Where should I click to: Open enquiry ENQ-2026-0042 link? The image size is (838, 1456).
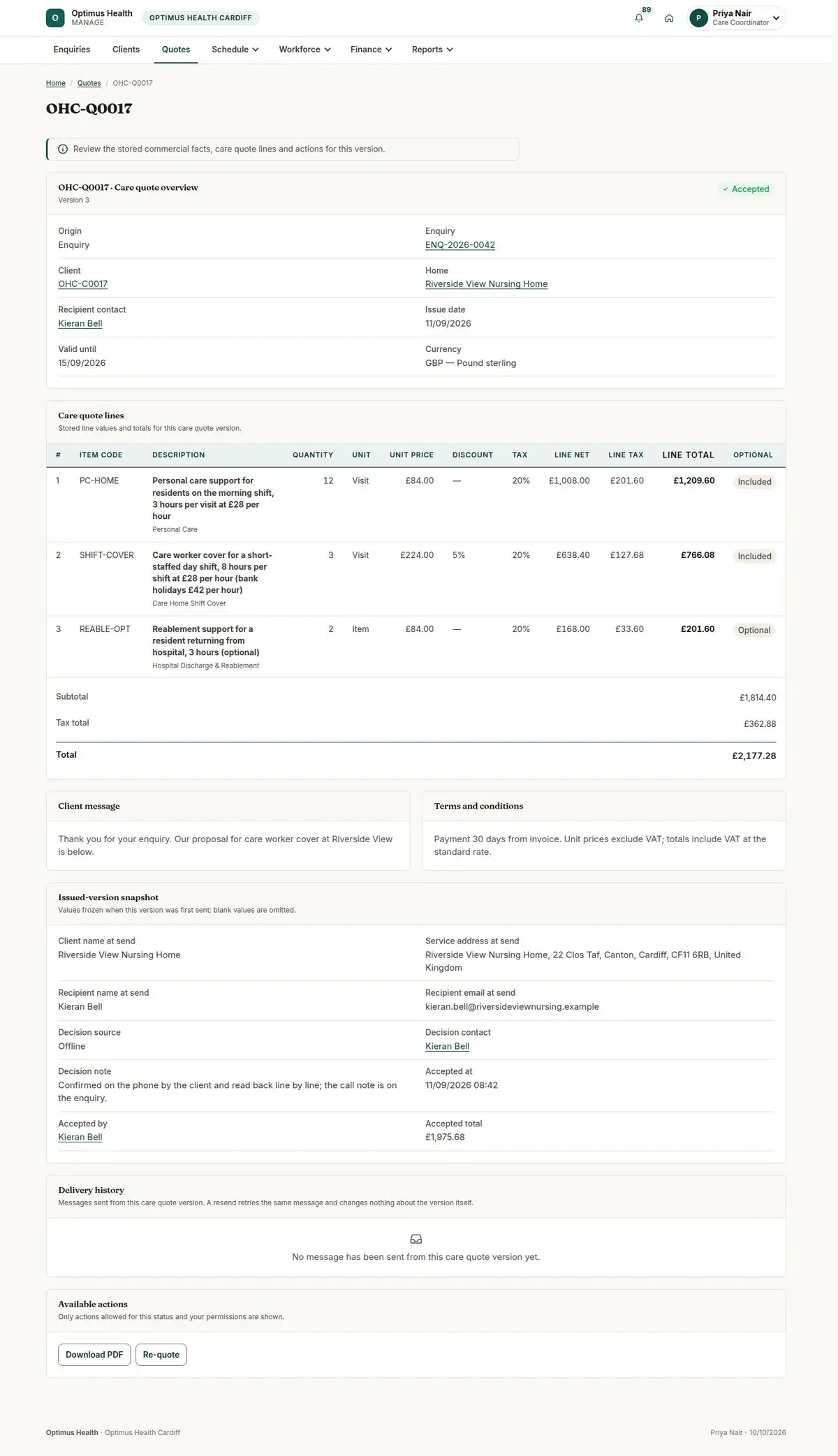(x=460, y=245)
